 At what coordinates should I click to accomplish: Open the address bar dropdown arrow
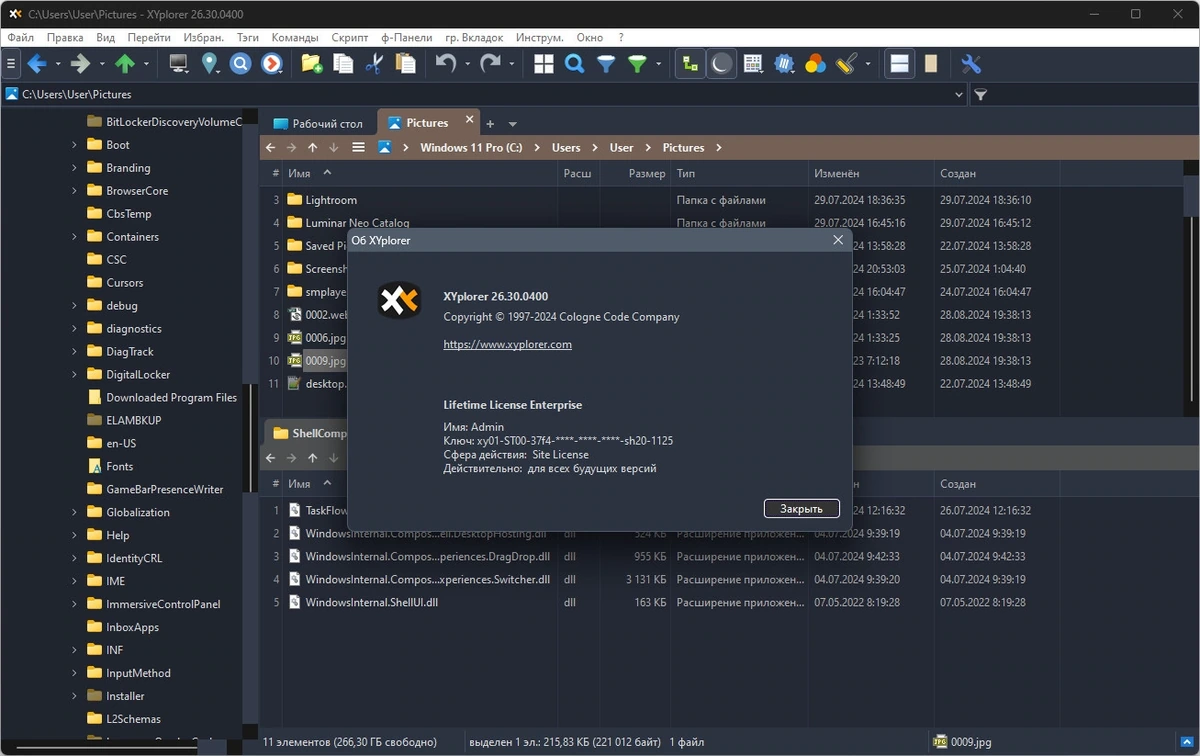tap(959, 95)
